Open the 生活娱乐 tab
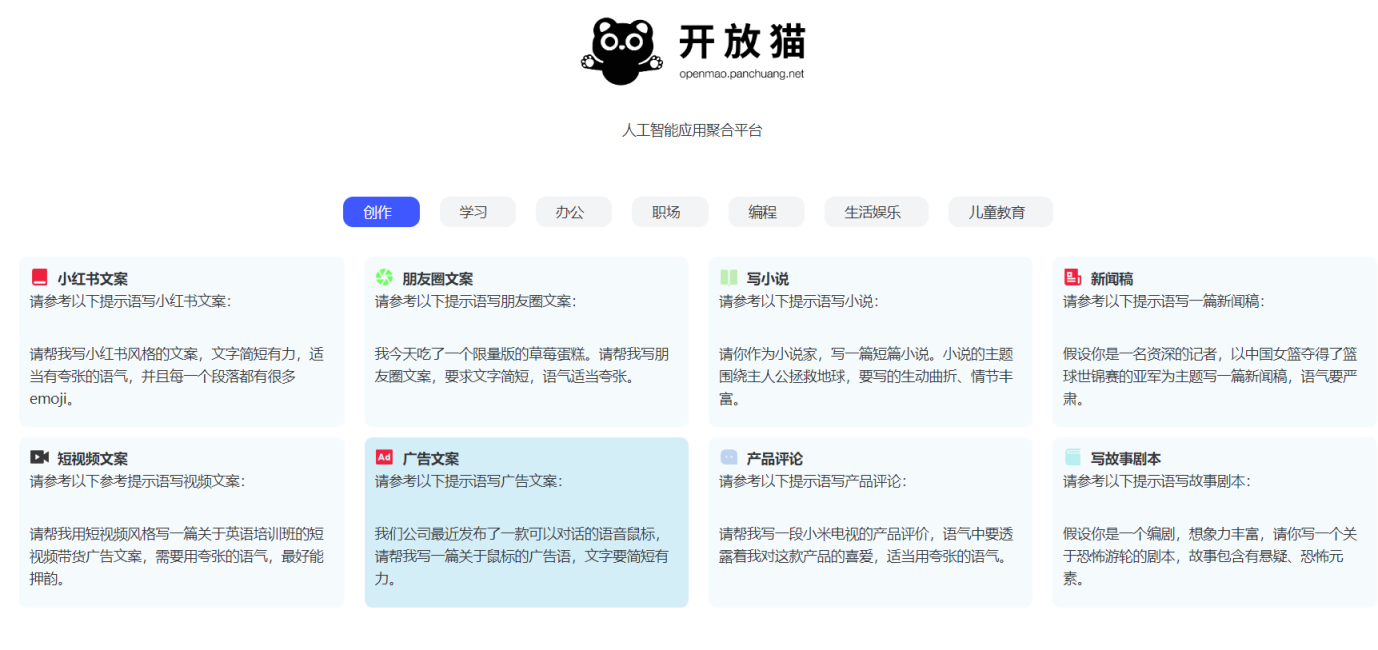 click(x=875, y=212)
